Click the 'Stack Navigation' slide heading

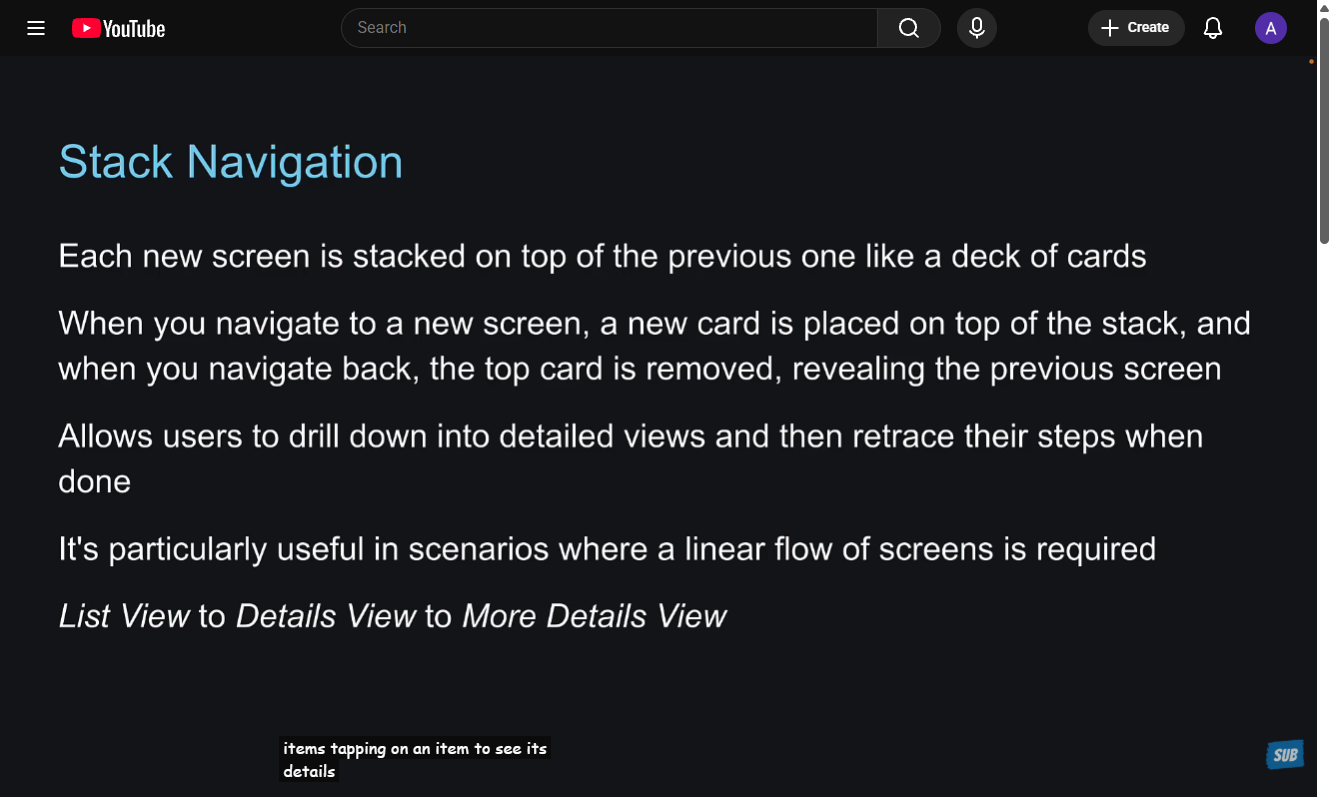pos(231,162)
